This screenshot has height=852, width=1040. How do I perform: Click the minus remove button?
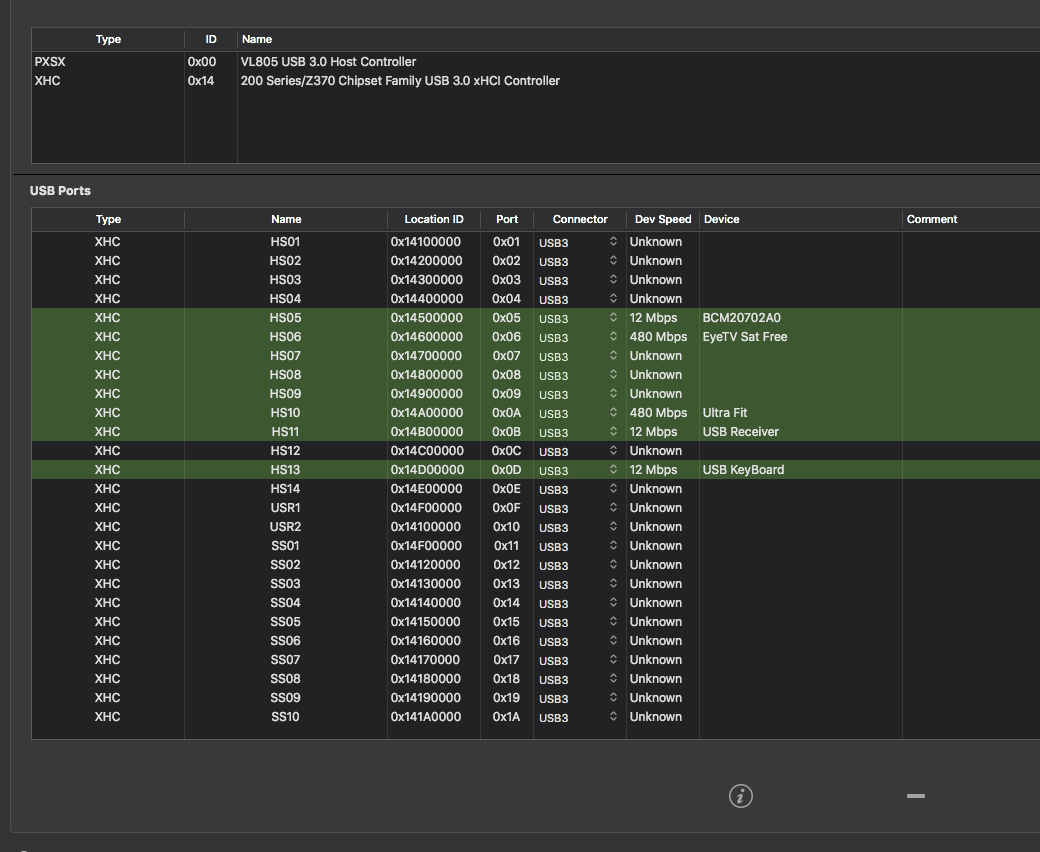pyautogui.click(x=915, y=796)
